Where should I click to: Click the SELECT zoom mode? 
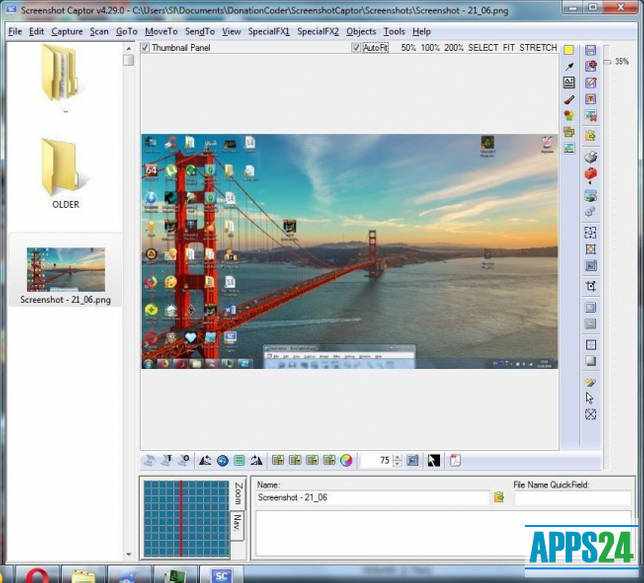483,48
